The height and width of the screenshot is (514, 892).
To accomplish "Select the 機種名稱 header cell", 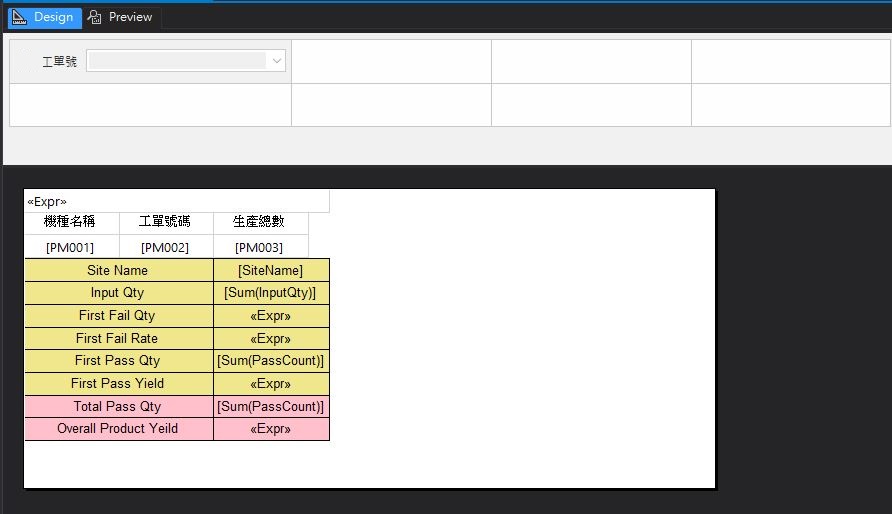I will coord(70,222).
